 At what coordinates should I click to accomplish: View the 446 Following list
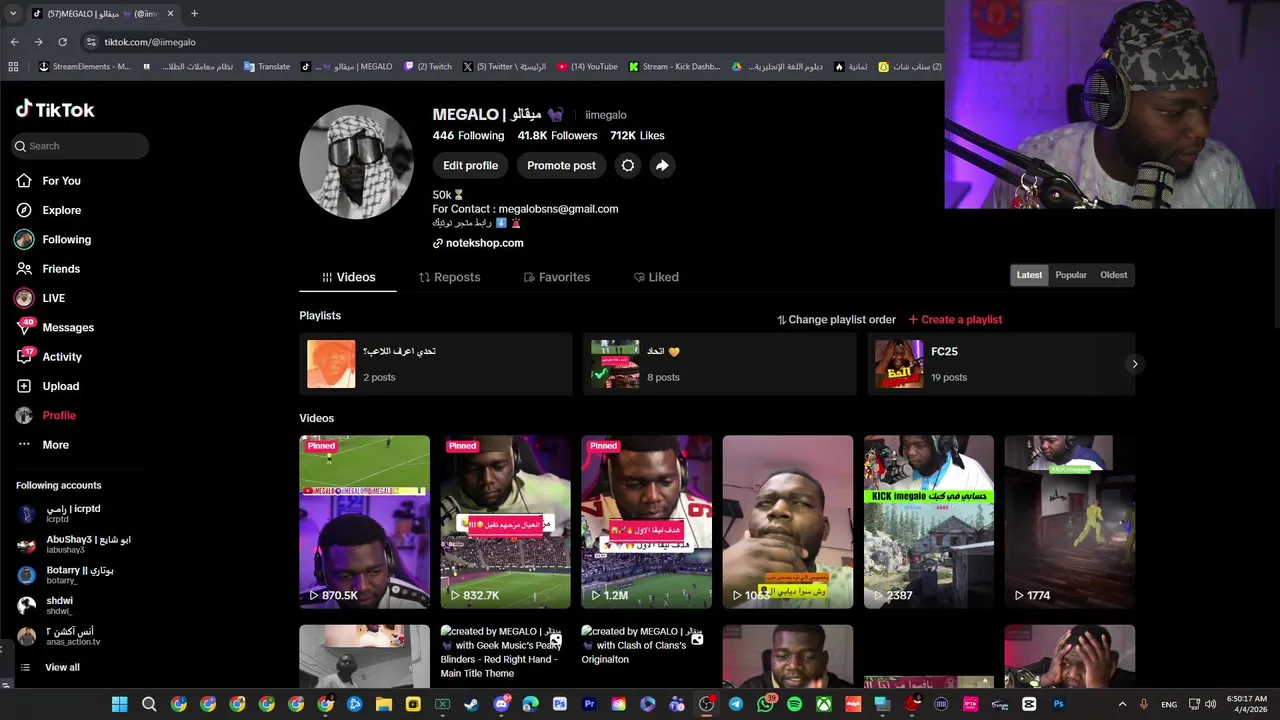[468, 136]
